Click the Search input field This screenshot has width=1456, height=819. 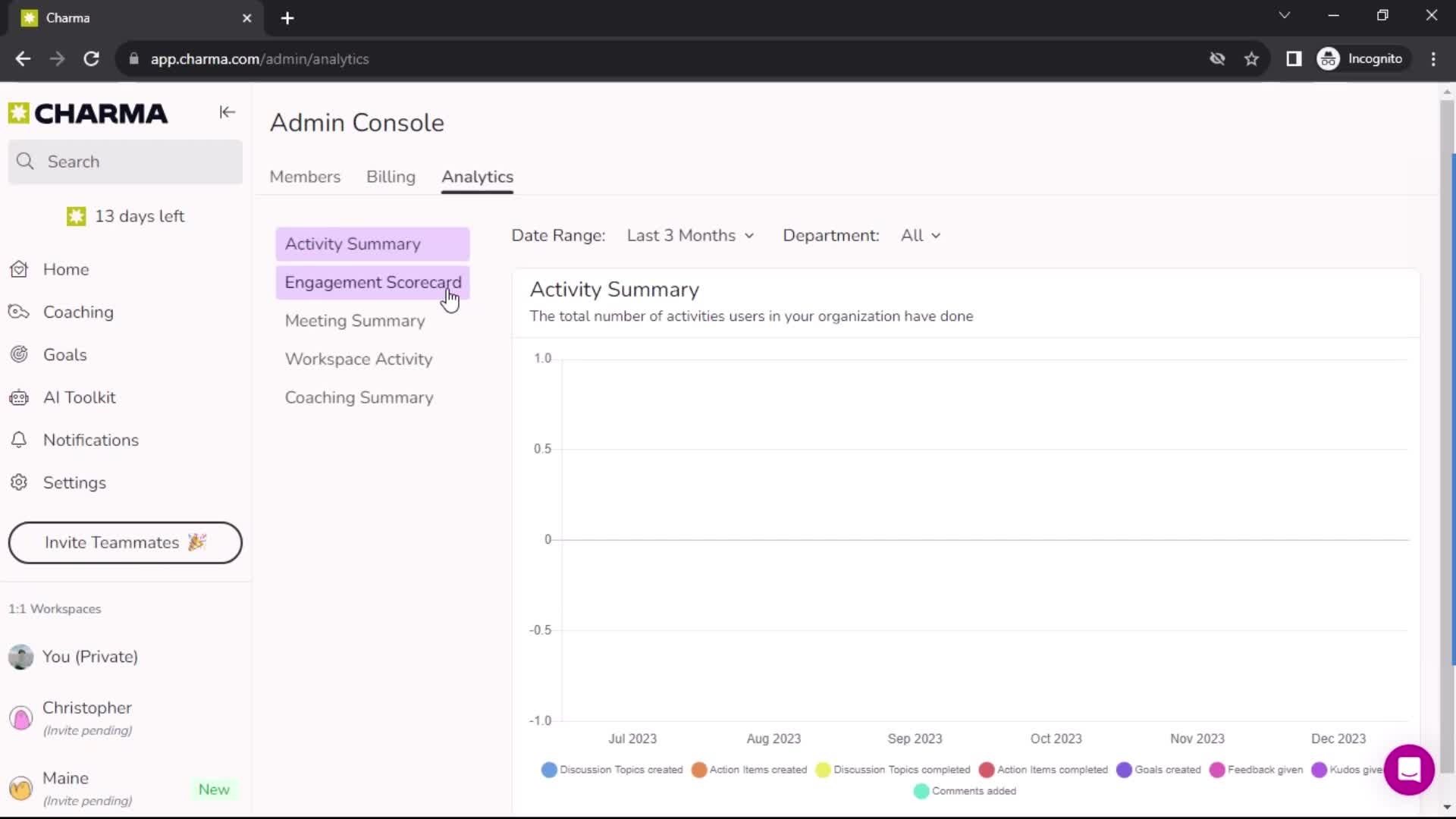click(125, 161)
